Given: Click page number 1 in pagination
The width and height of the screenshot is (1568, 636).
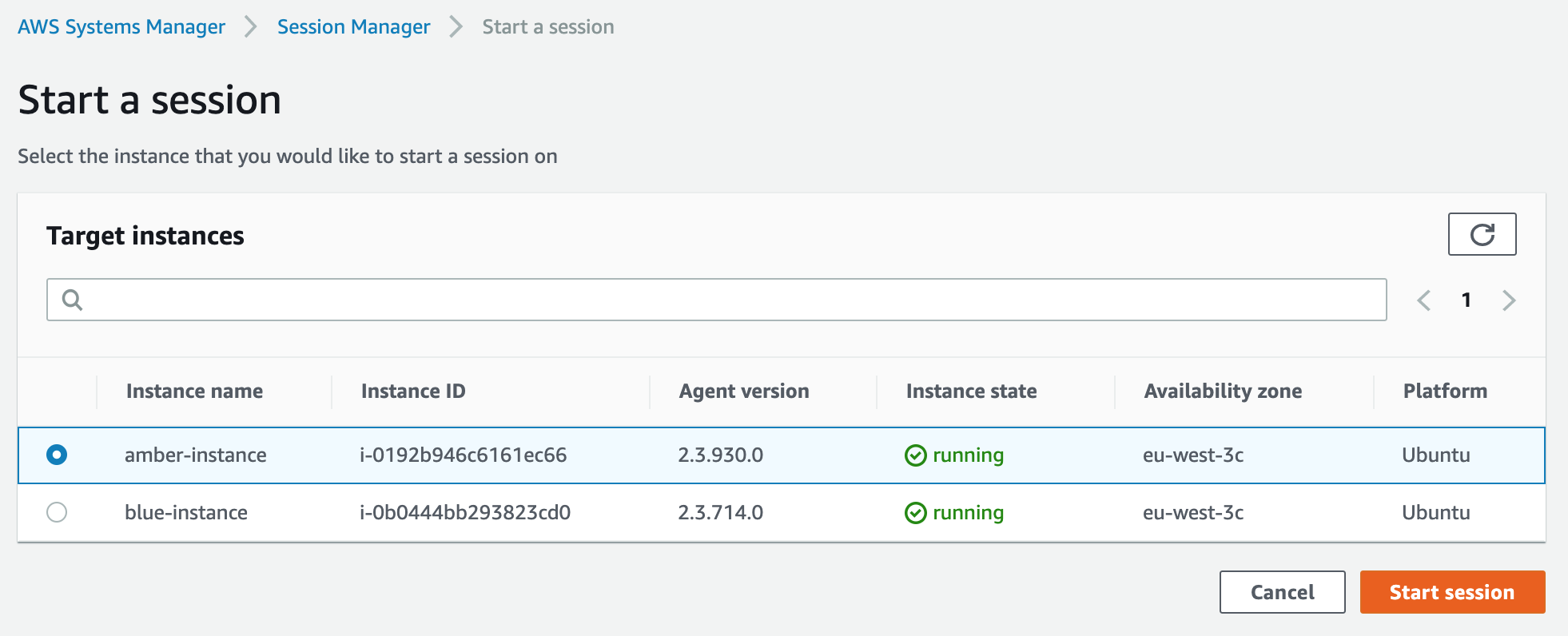Looking at the screenshot, I should click(1466, 300).
